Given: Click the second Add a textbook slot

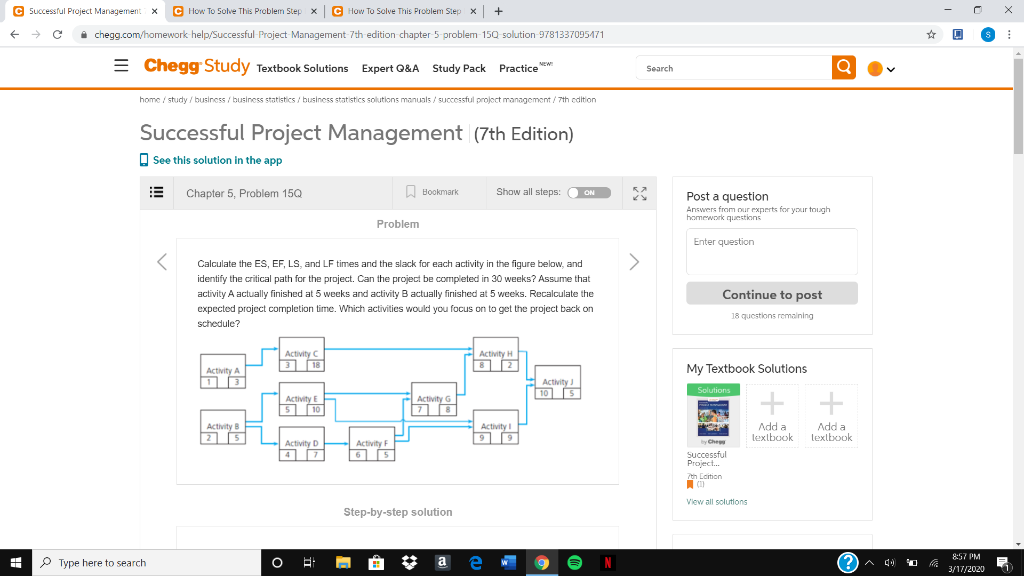Looking at the screenshot, I should (x=831, y=416).
